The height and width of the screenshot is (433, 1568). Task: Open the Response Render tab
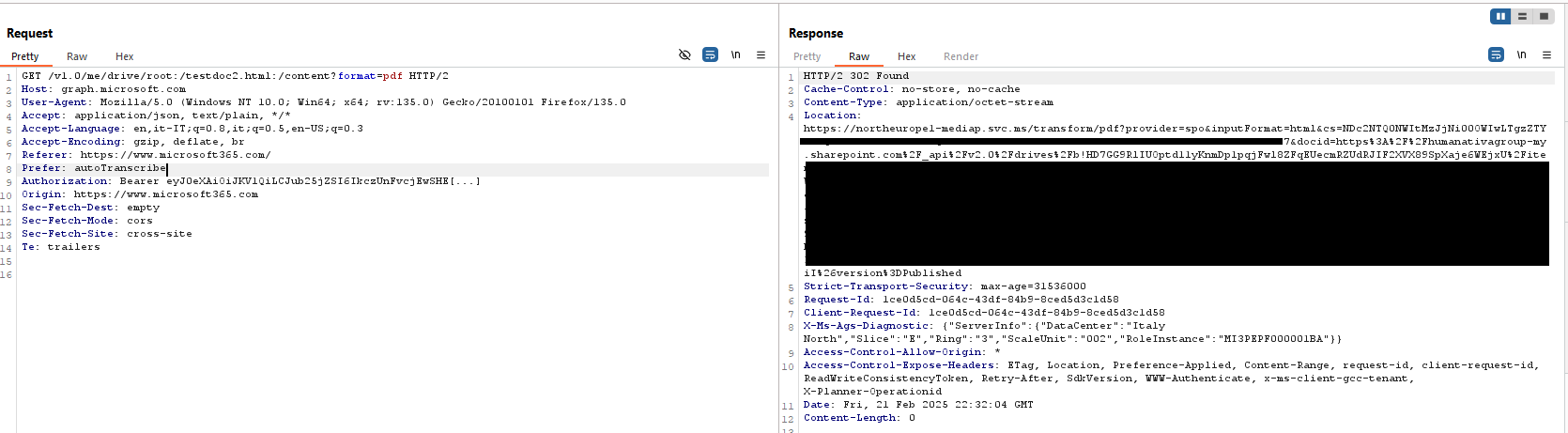[x=961, y=56]
